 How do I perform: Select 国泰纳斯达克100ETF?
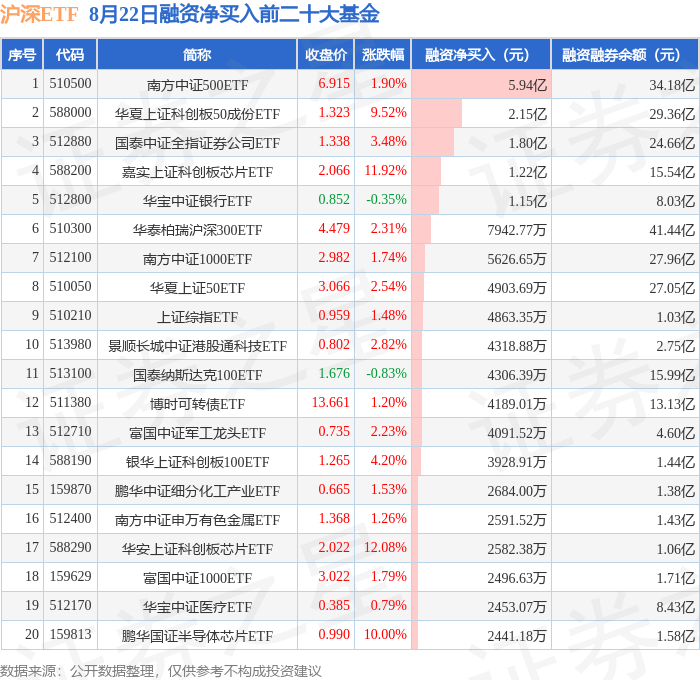coord(197,375)
